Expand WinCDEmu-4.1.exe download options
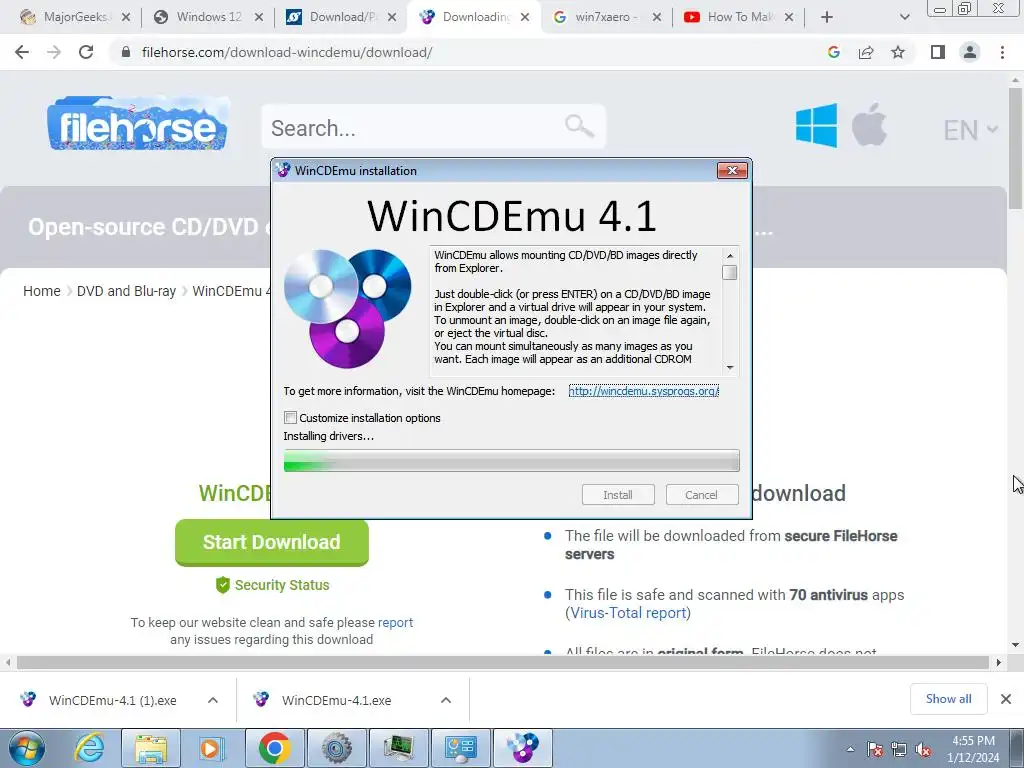Image resolution: width=1024 pixels, height=768 pixels. coord(446,700)
